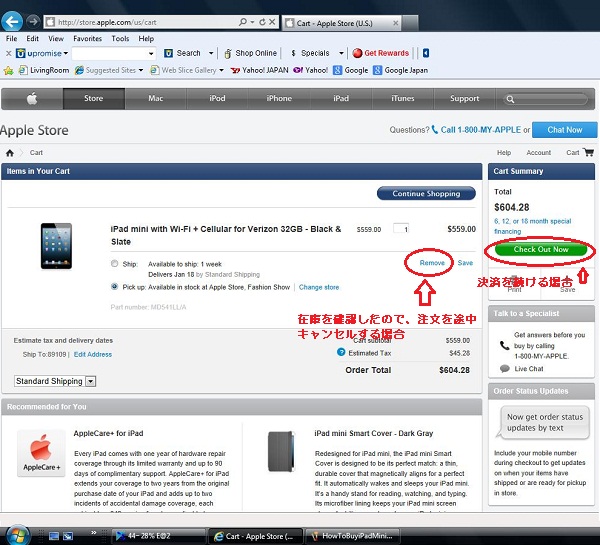Viewport: 600px width, 545px height.
Task: Click the Continue Shopping button
Action: tap(426, 193)
